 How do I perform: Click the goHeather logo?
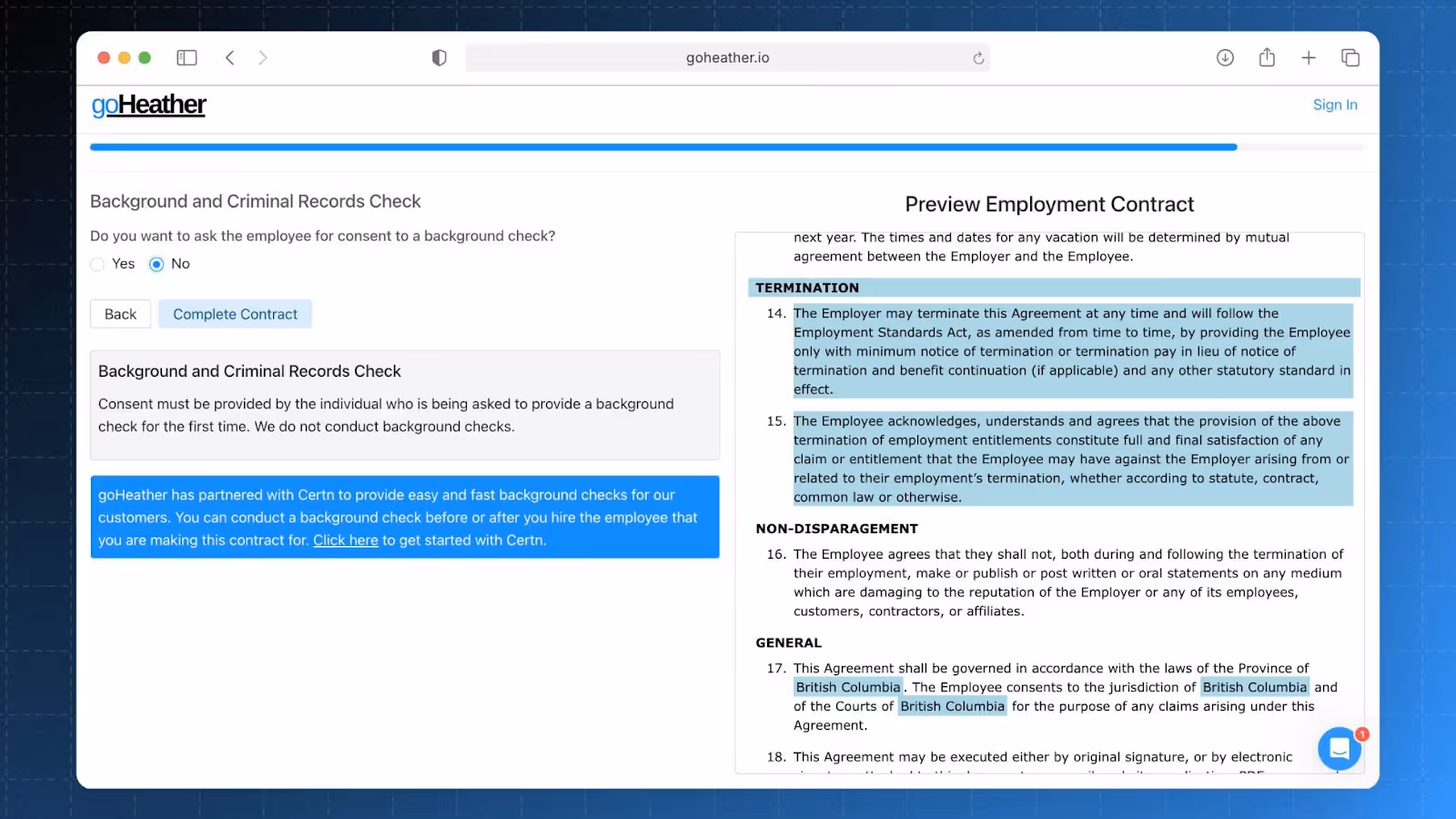pos(148,105)
